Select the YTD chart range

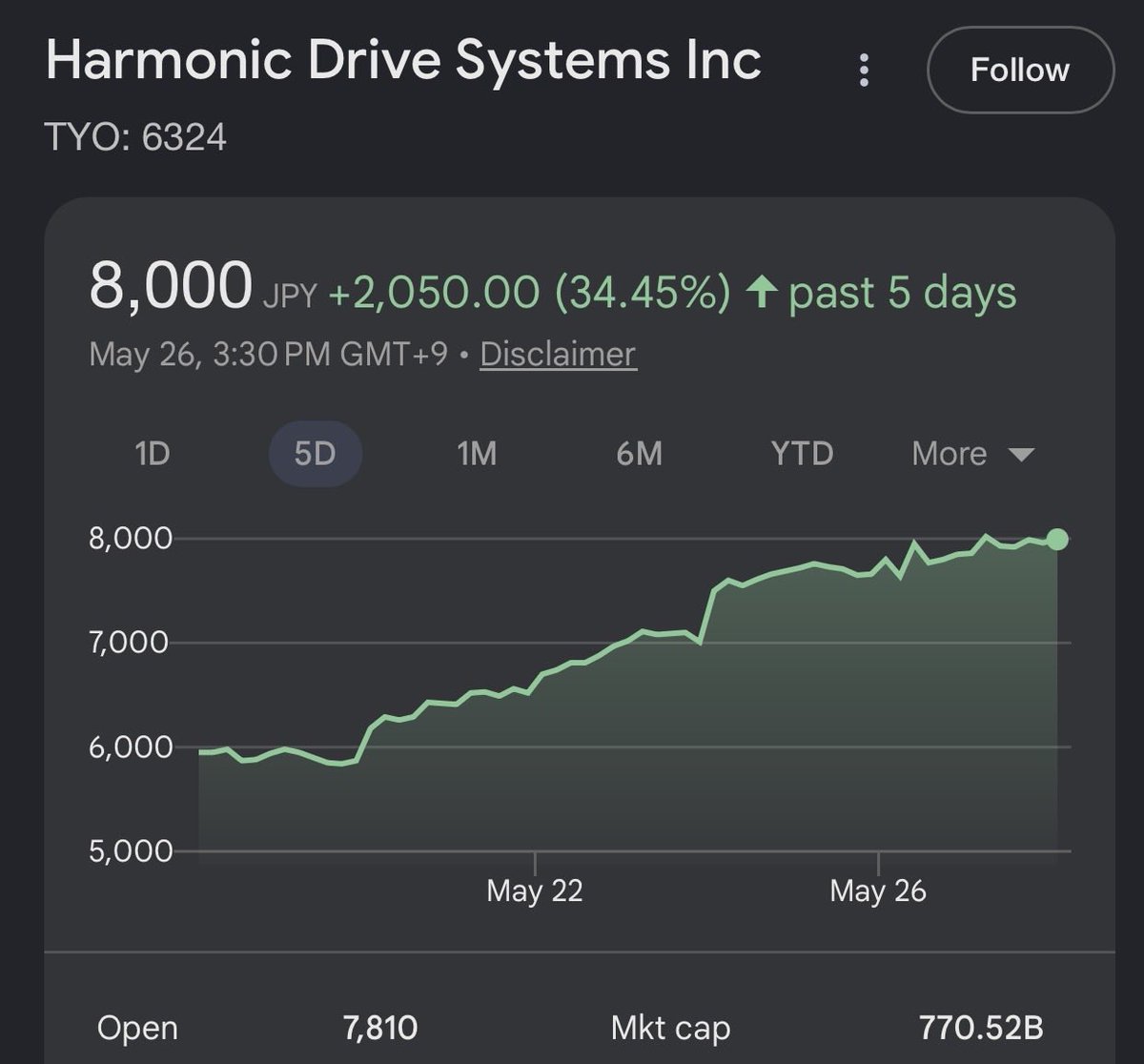point(802,454)
